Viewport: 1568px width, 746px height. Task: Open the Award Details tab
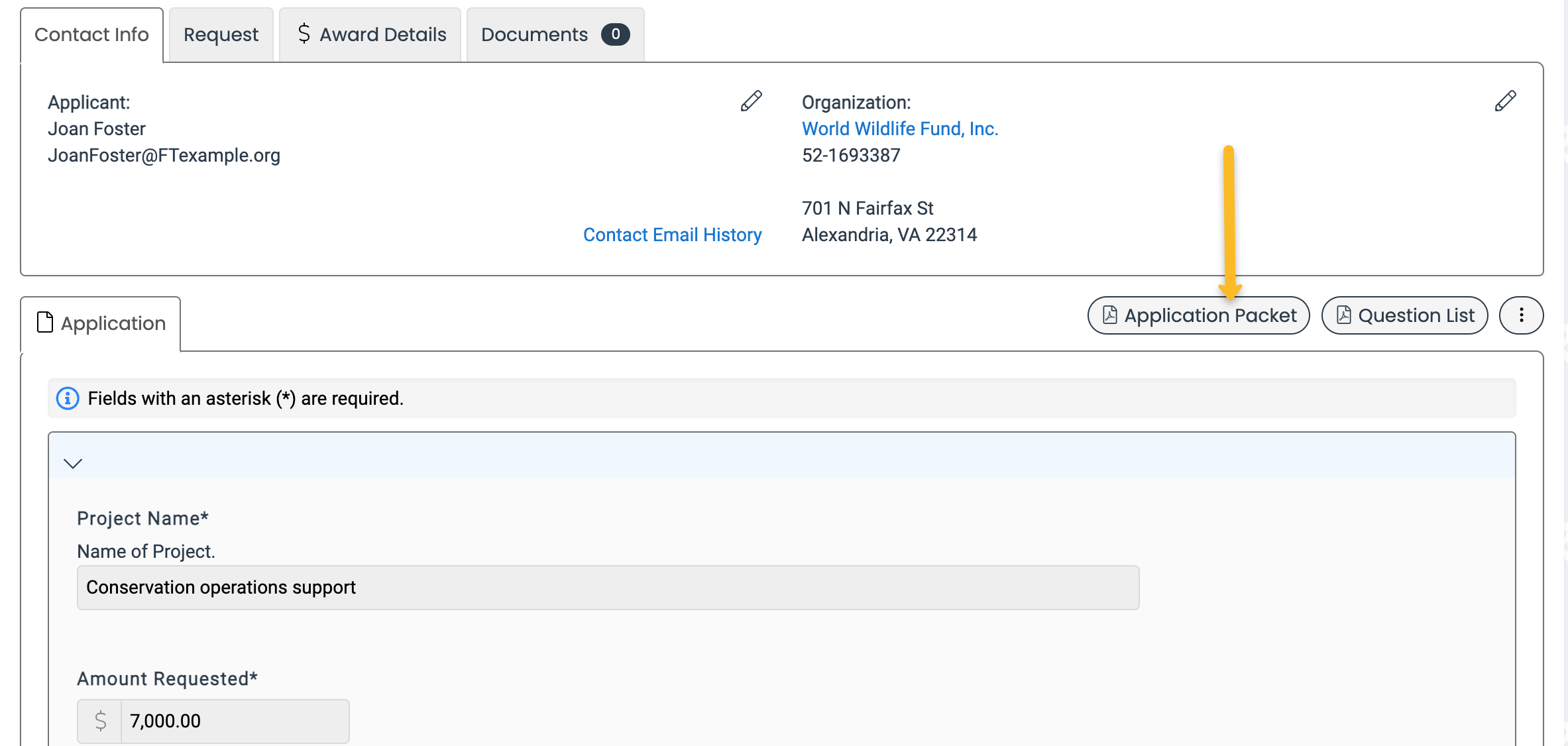tap(382, 34)
